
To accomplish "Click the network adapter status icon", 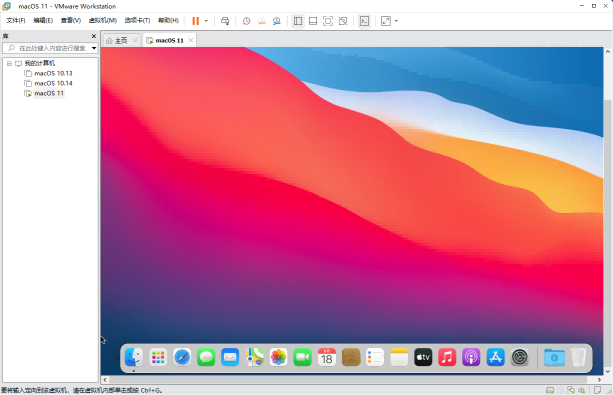I will [x=571, y=390].
